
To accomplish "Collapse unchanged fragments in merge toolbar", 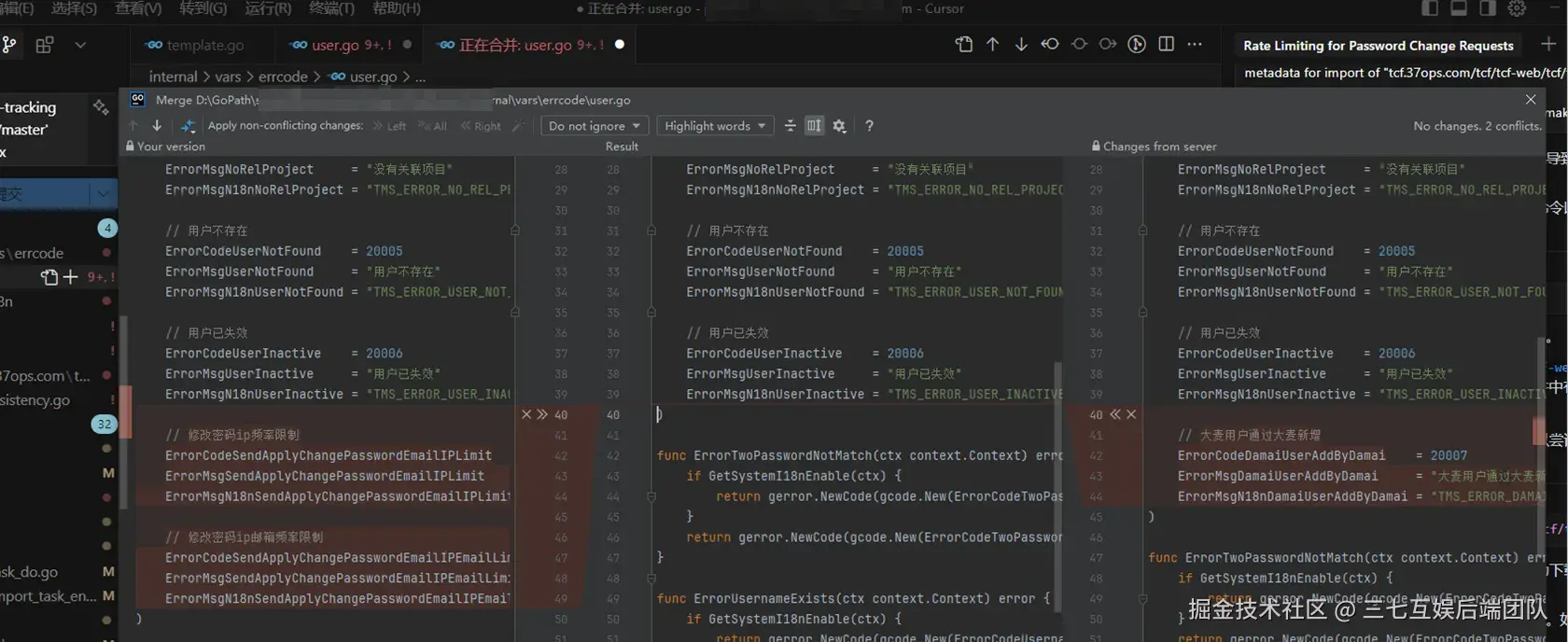I will [x=790, y=126].
